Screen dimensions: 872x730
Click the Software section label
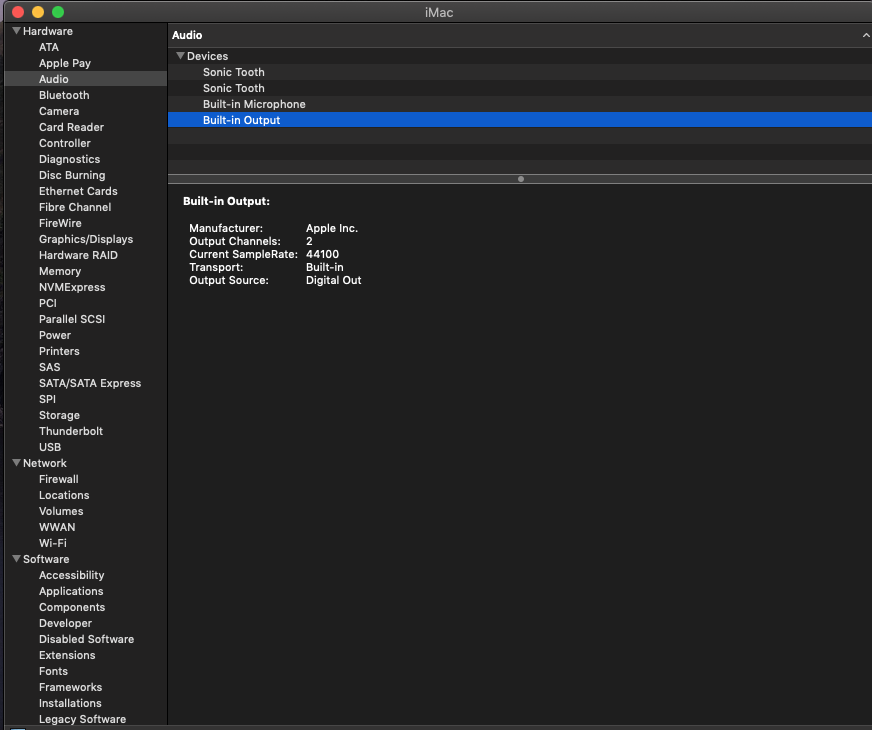pyautogui.click(x=46, y=559)
